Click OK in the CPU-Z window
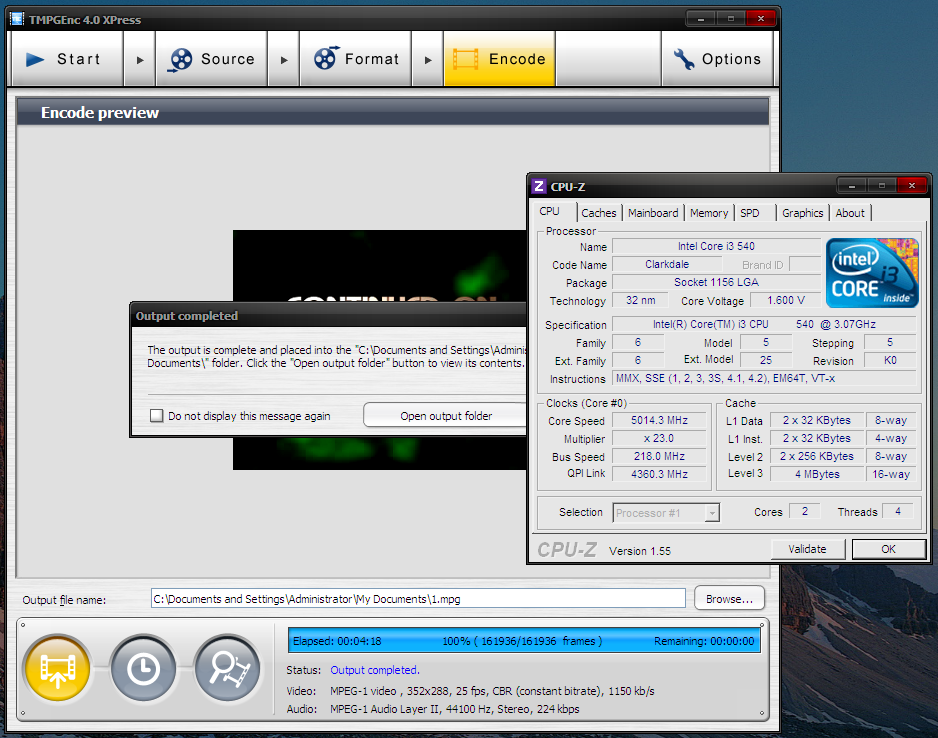 point(888,548)
